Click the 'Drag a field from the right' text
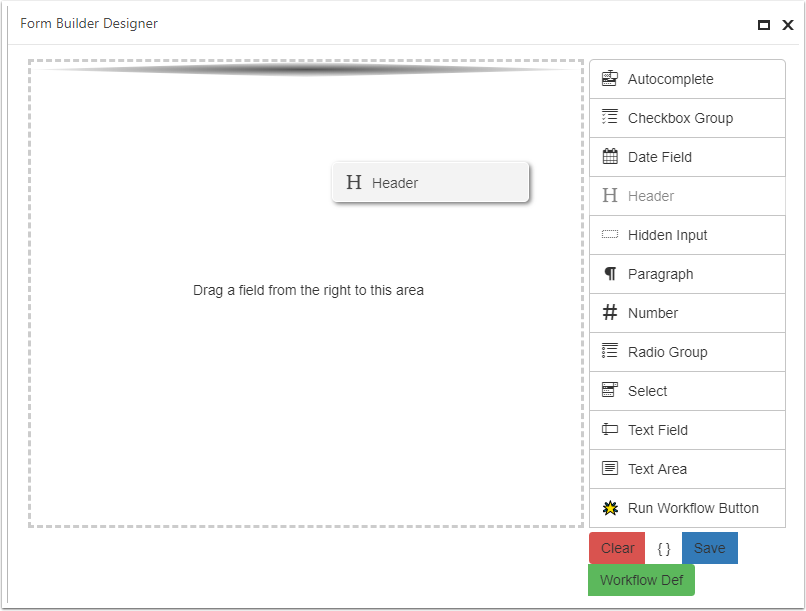Image resolution: width=806 pixels, height=611 pixels. 308,290
